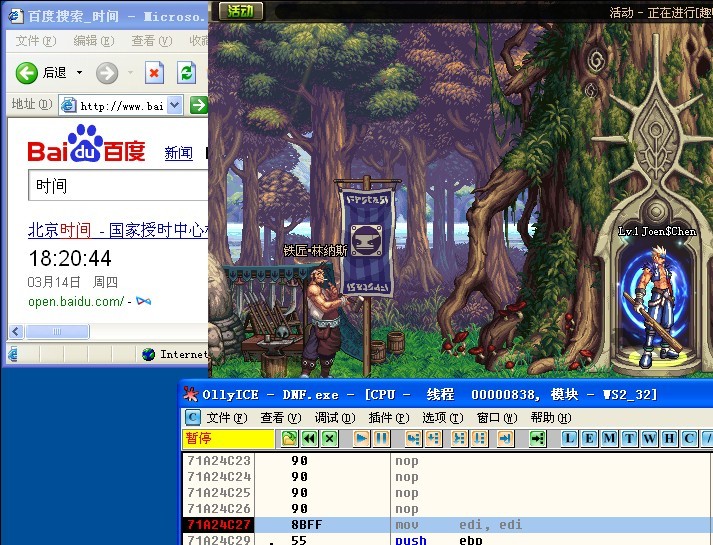Open OllyICE 帮助(H) menu
713x545 pixels.
pyautogui.click(x=551, y=418)
